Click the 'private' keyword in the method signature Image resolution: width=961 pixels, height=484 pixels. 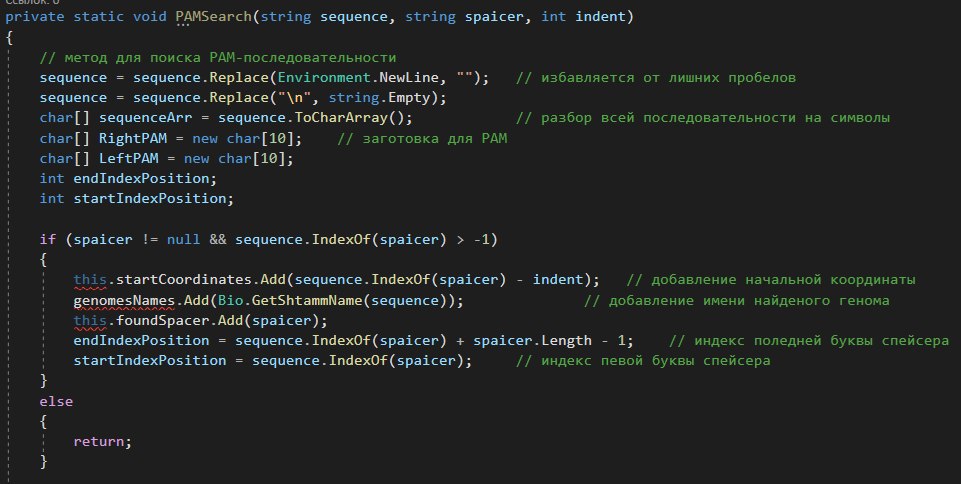(34, 17)
